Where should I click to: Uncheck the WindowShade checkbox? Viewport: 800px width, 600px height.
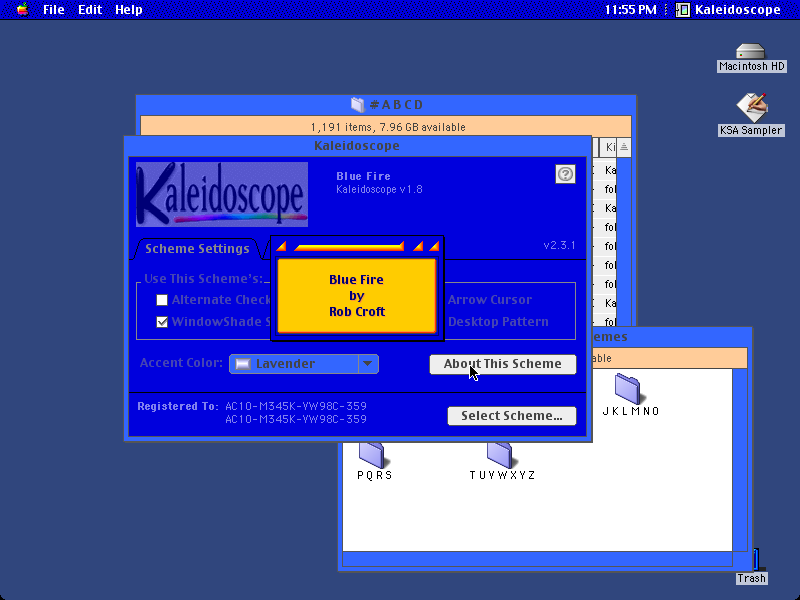pyautogui.click(x=162, y=322)
